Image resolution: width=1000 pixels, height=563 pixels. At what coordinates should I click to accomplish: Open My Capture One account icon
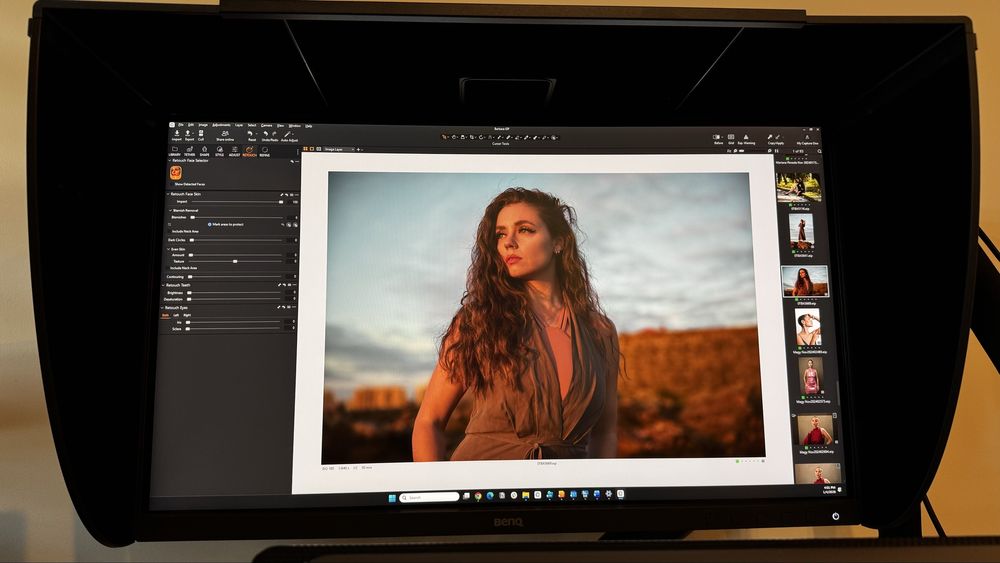point(807,137)
